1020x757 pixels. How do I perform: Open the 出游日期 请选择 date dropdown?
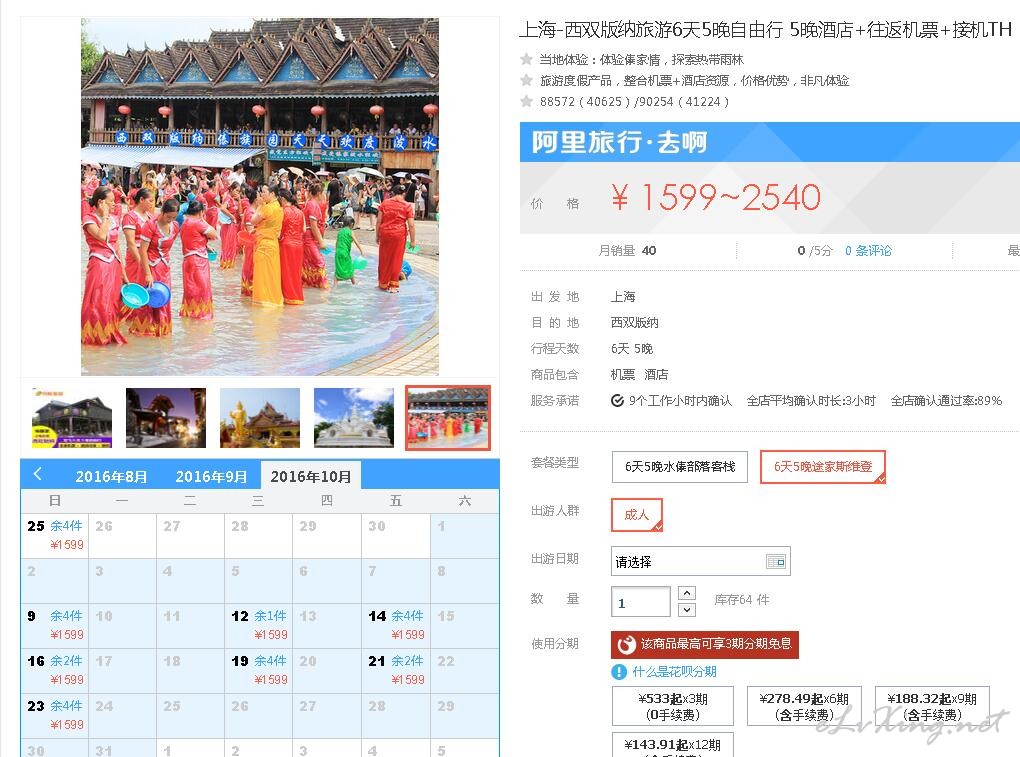coord(701,561)
